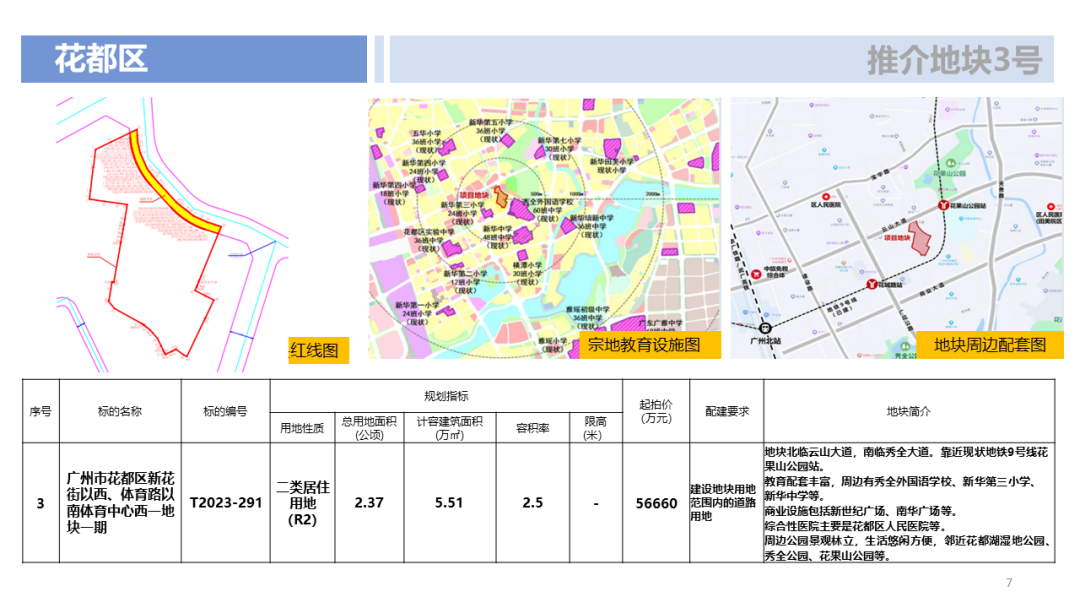Click the 花城路站 metro station icon

click(x=871, y=284)
